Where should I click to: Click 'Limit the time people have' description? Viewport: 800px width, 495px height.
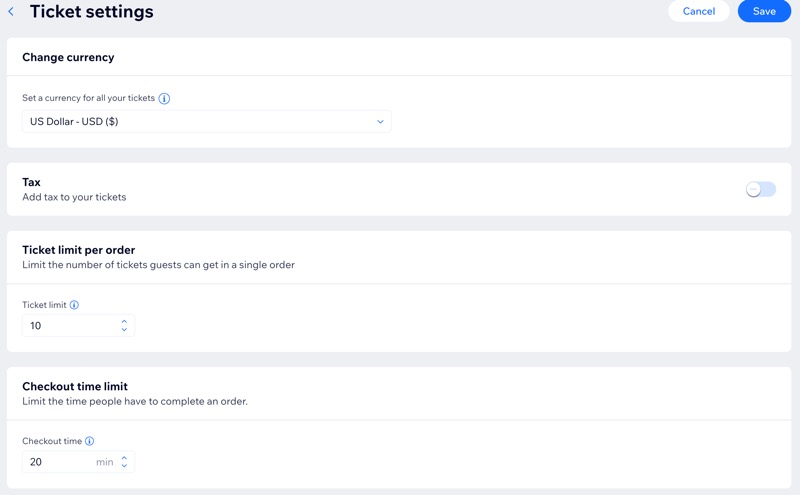tap(135, 401)
